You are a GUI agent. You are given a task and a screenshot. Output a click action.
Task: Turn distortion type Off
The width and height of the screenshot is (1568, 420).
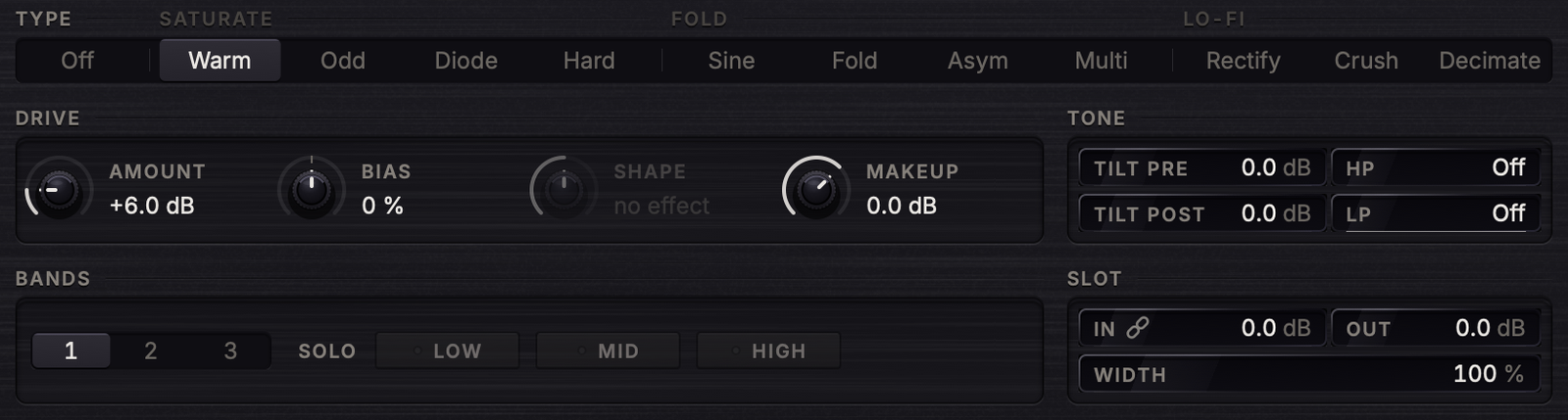pos(77,61)
